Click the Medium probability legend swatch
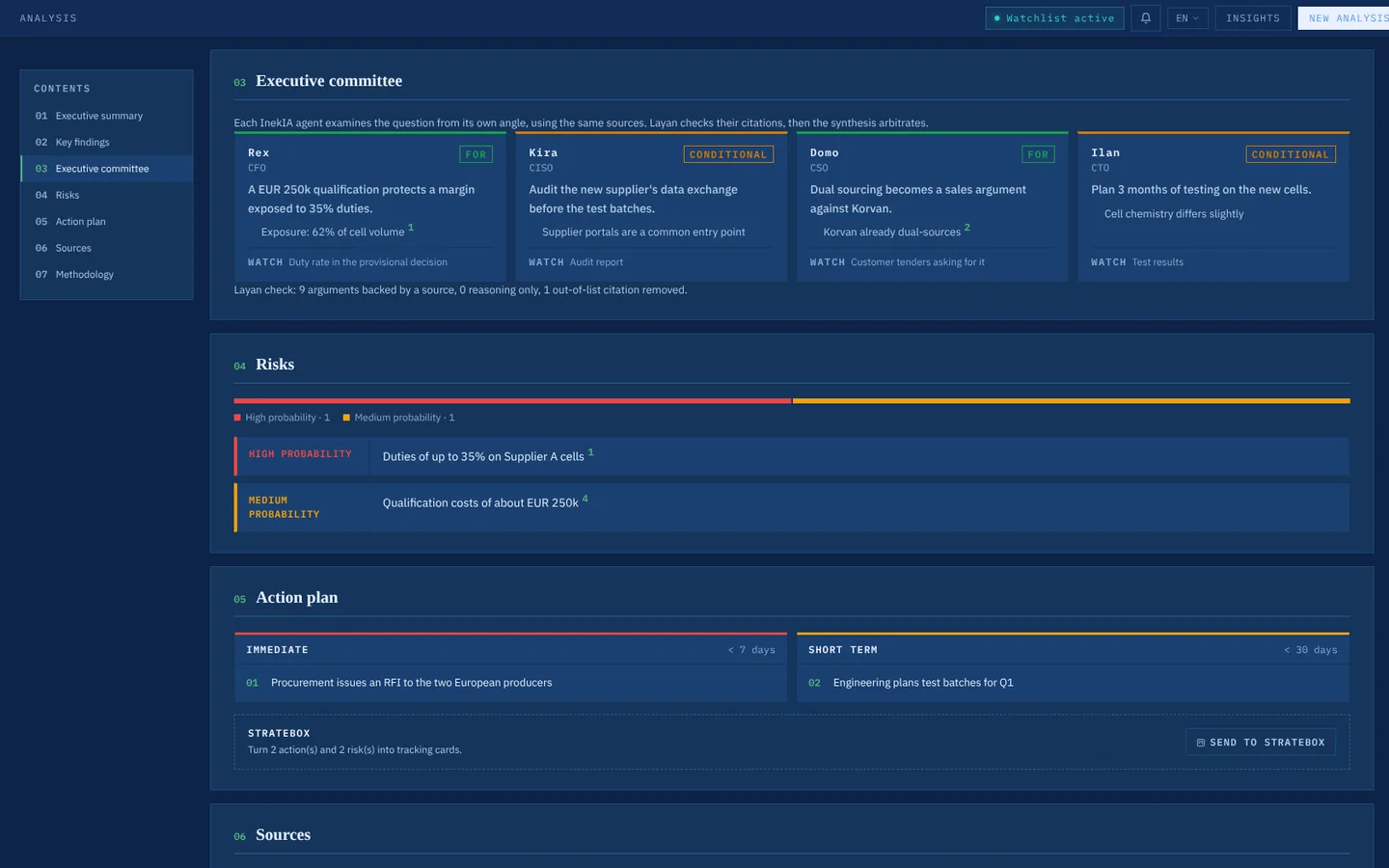The image size is (1389, 868). [x=346, y=418]
